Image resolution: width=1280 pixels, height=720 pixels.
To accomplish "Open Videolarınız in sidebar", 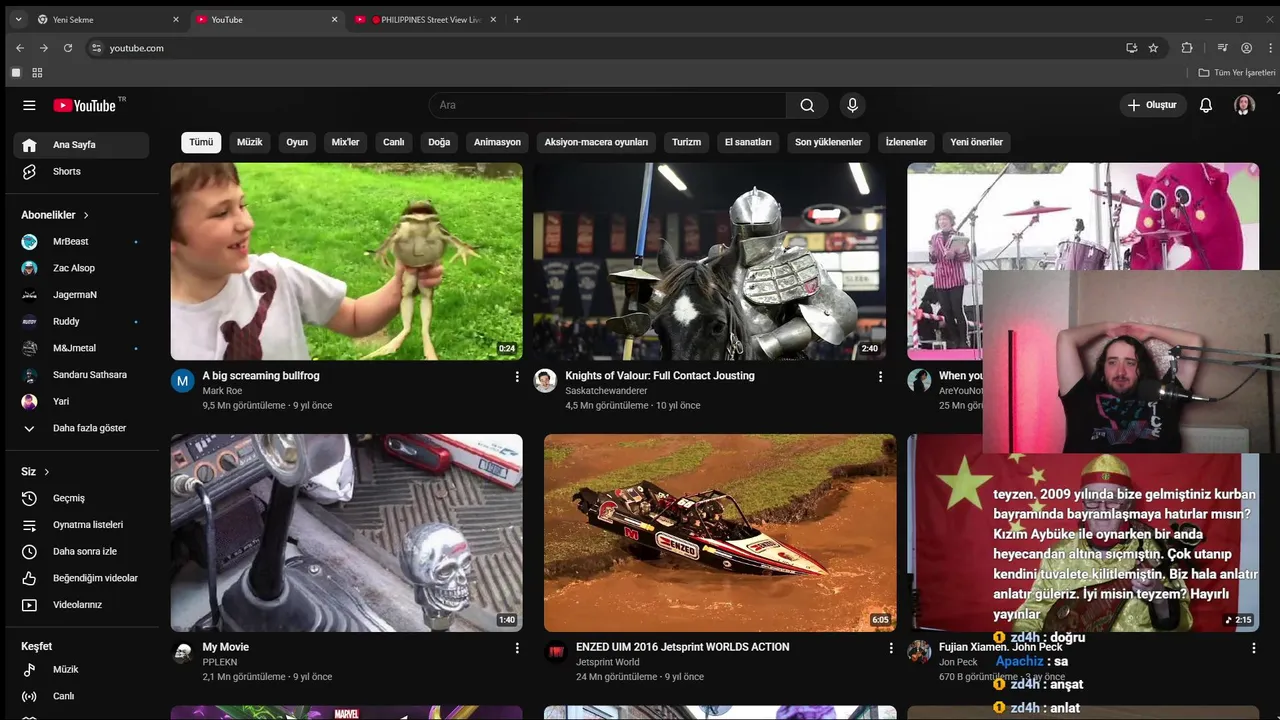I will [x=81, y=605].
